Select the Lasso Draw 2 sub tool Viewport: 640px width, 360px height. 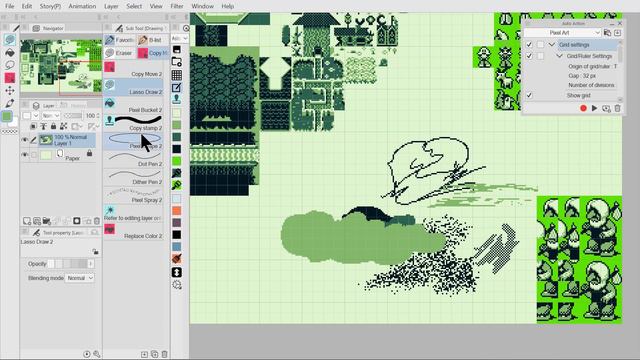(x=133, y=87)
